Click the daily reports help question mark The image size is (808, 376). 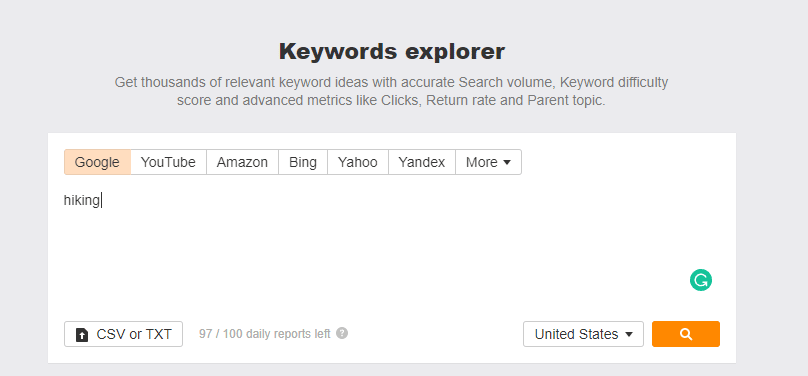point(342,333)
